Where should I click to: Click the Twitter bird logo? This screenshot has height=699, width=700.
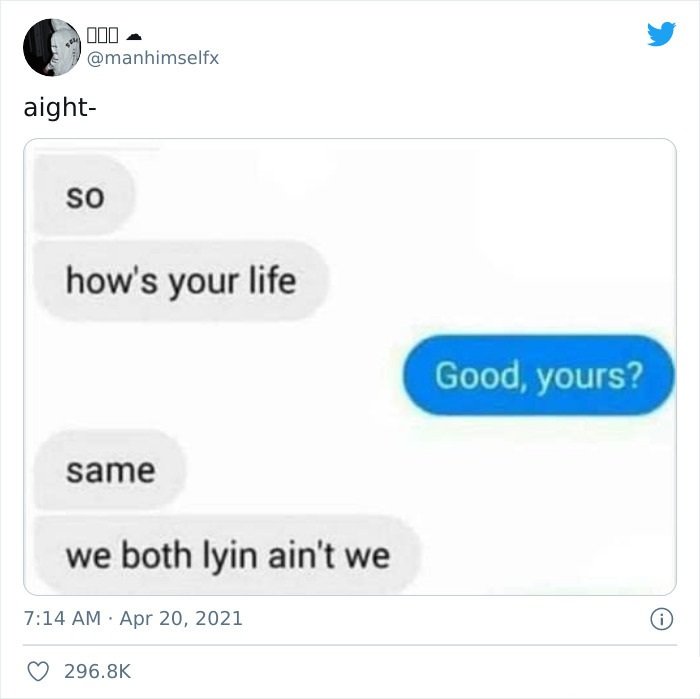coord(661,34)
